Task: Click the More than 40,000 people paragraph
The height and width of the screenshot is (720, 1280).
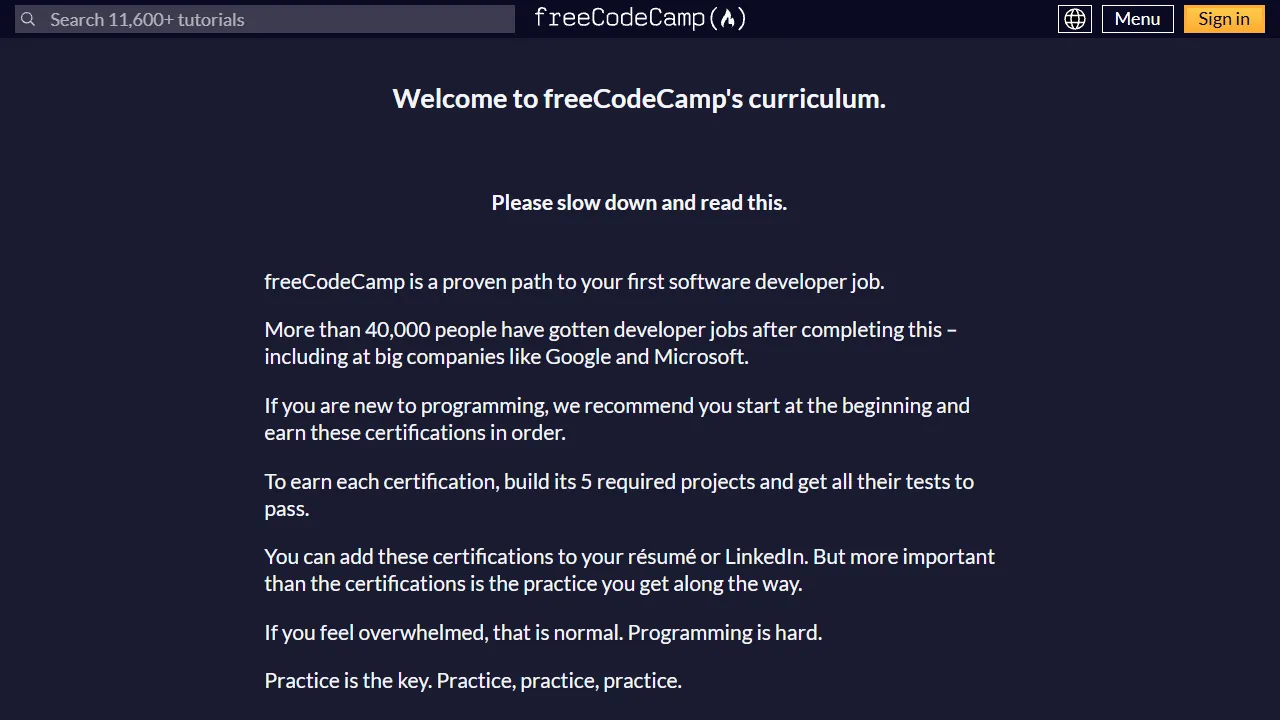Action: click(610, 343)
